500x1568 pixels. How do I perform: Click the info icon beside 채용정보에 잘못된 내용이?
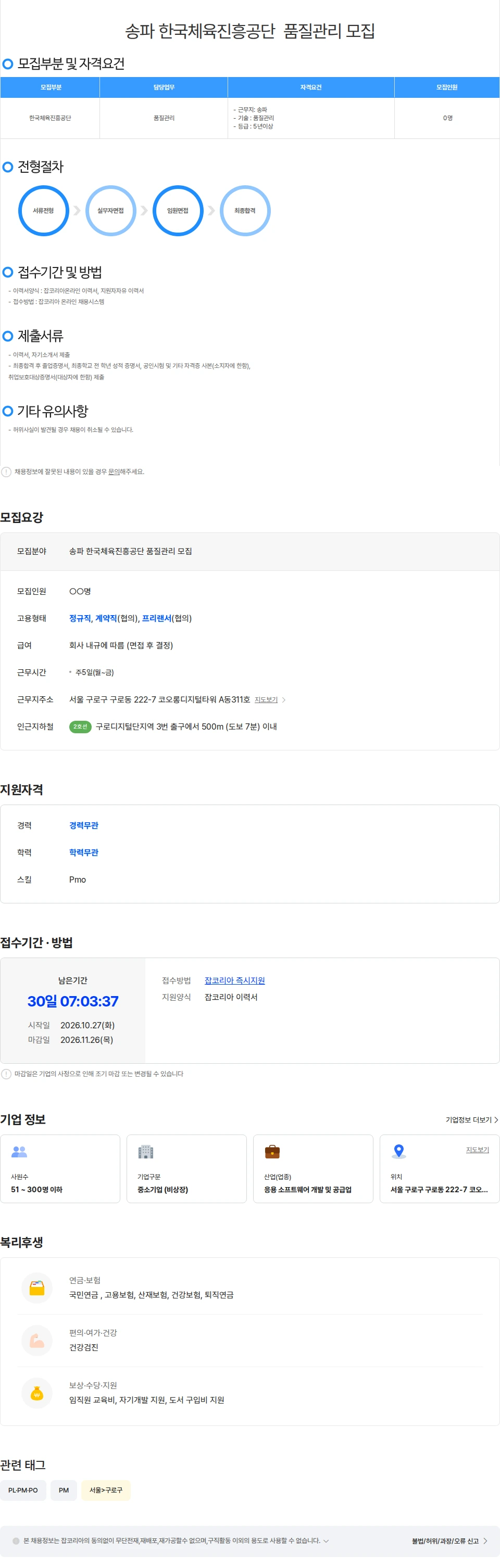tap(6, 471)
